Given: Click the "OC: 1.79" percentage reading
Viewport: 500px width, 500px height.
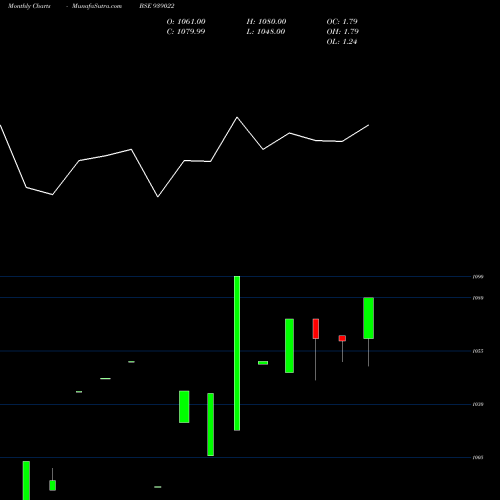Looking at the screenshot, I should tap(342, 22).
